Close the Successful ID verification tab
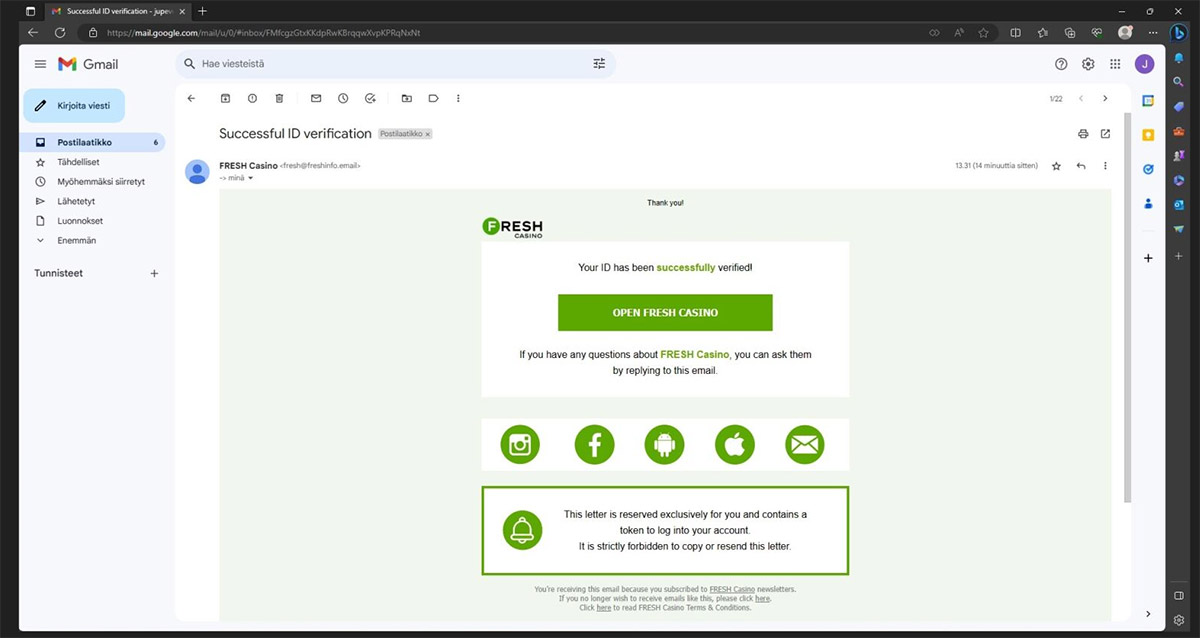Screen dimensions: 1200x638 [181, 11]
